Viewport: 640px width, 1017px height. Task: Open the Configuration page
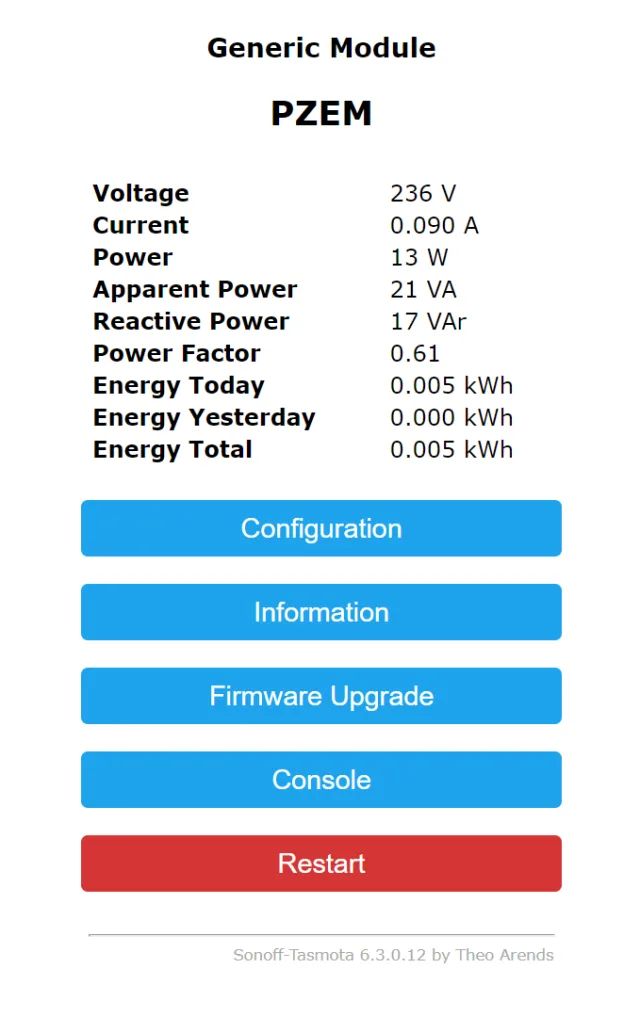(x=320, y=528)
